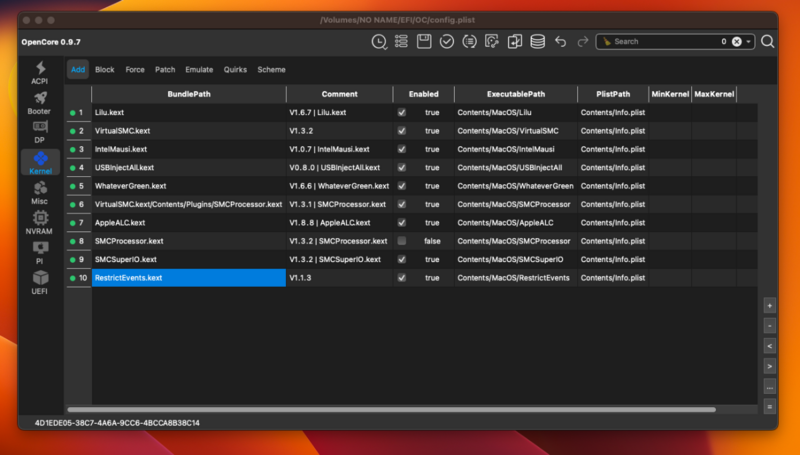Select comment cell V1.3.2 in row 2
This screenshot has height=455, width=800.
click(x=340, y=131)
